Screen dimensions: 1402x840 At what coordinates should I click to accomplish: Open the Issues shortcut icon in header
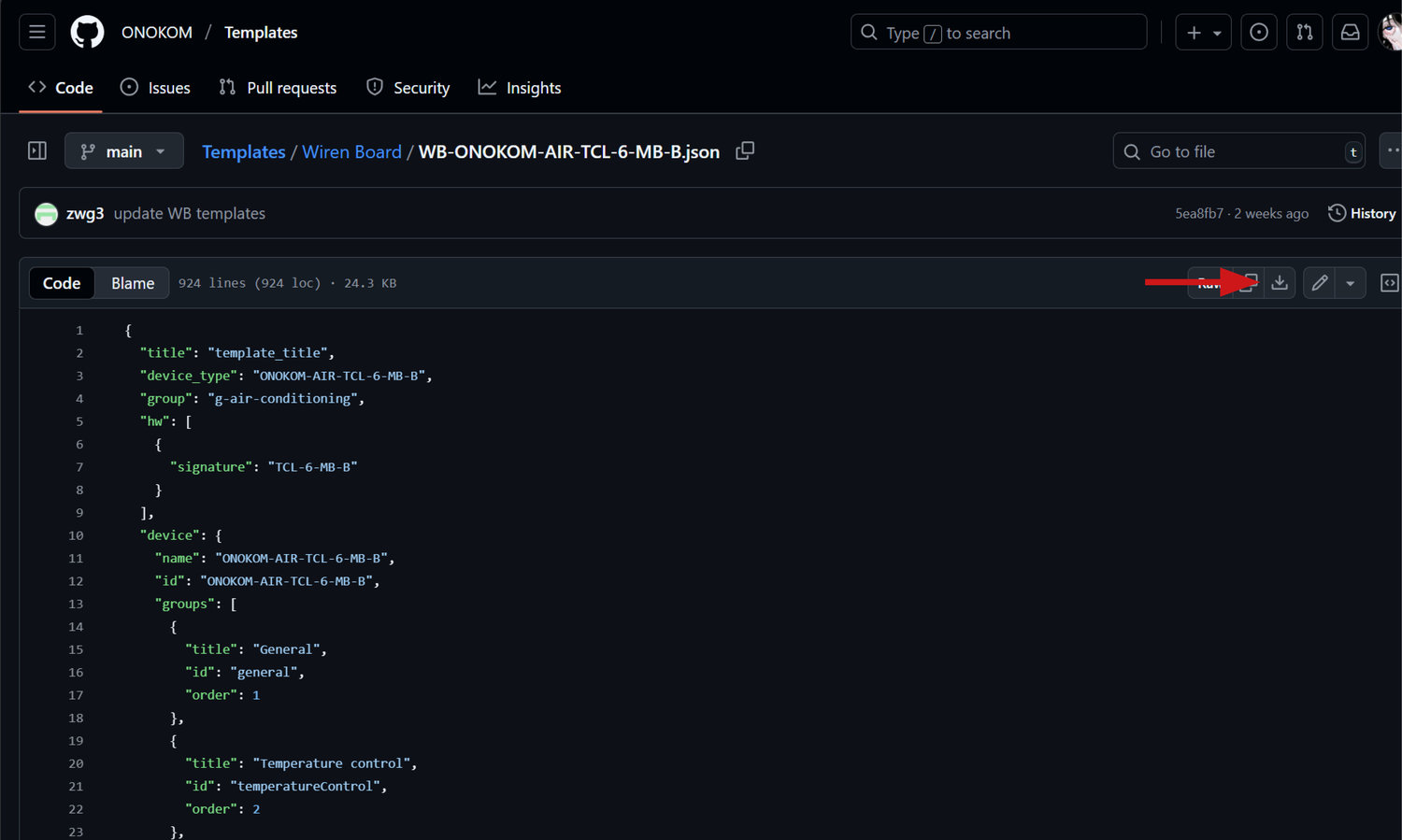click(1259, 33)
